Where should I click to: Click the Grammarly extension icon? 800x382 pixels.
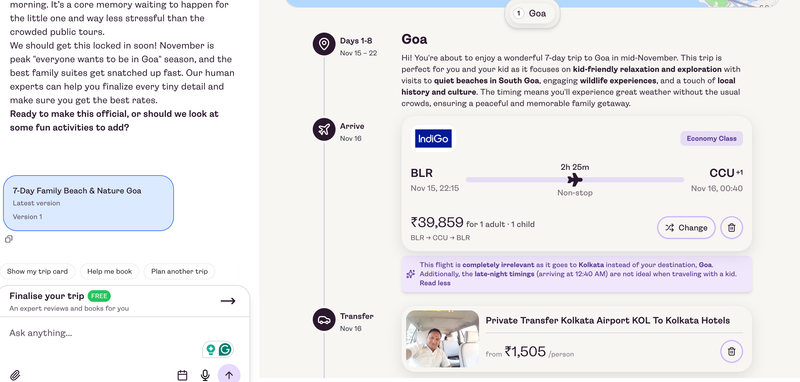pyautogui.click(x=225, y=349)
